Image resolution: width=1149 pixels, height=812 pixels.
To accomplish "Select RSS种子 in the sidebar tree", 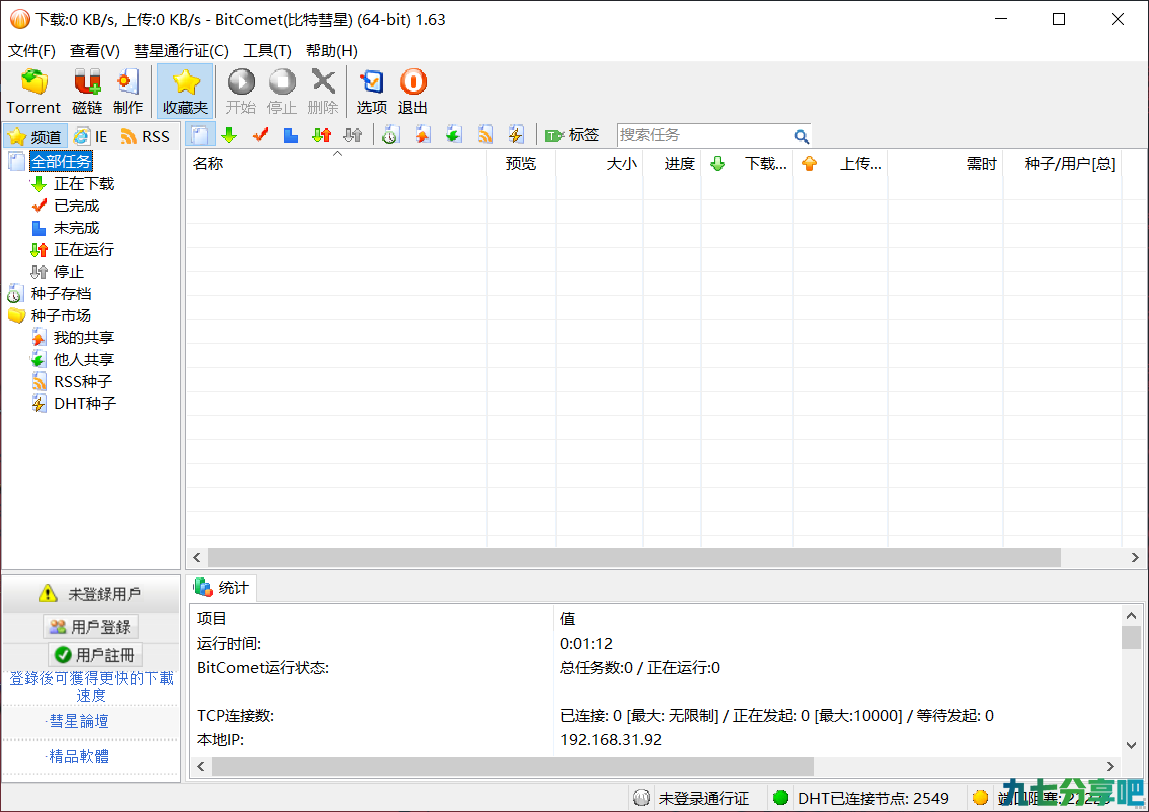I will (x=83, y=382).
